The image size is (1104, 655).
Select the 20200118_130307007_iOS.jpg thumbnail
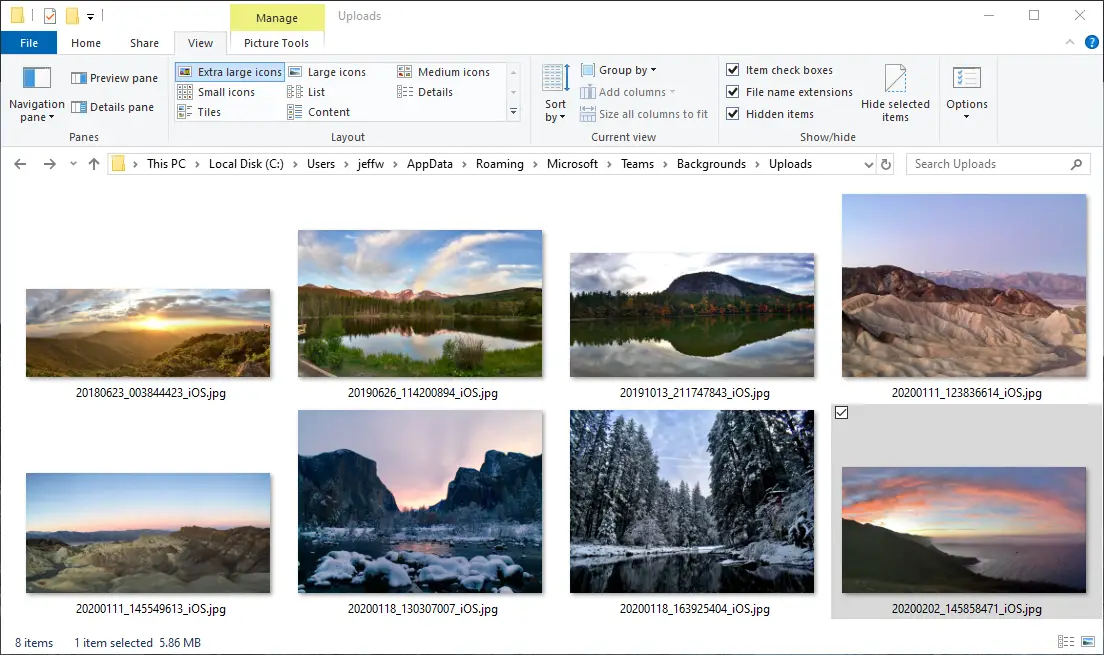point(420,502)
